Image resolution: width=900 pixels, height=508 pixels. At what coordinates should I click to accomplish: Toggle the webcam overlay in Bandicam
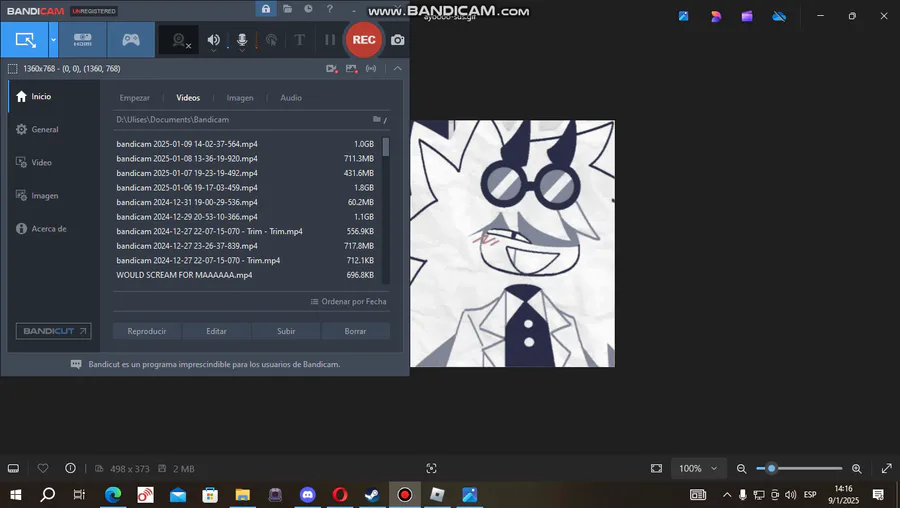pos(179,40)
